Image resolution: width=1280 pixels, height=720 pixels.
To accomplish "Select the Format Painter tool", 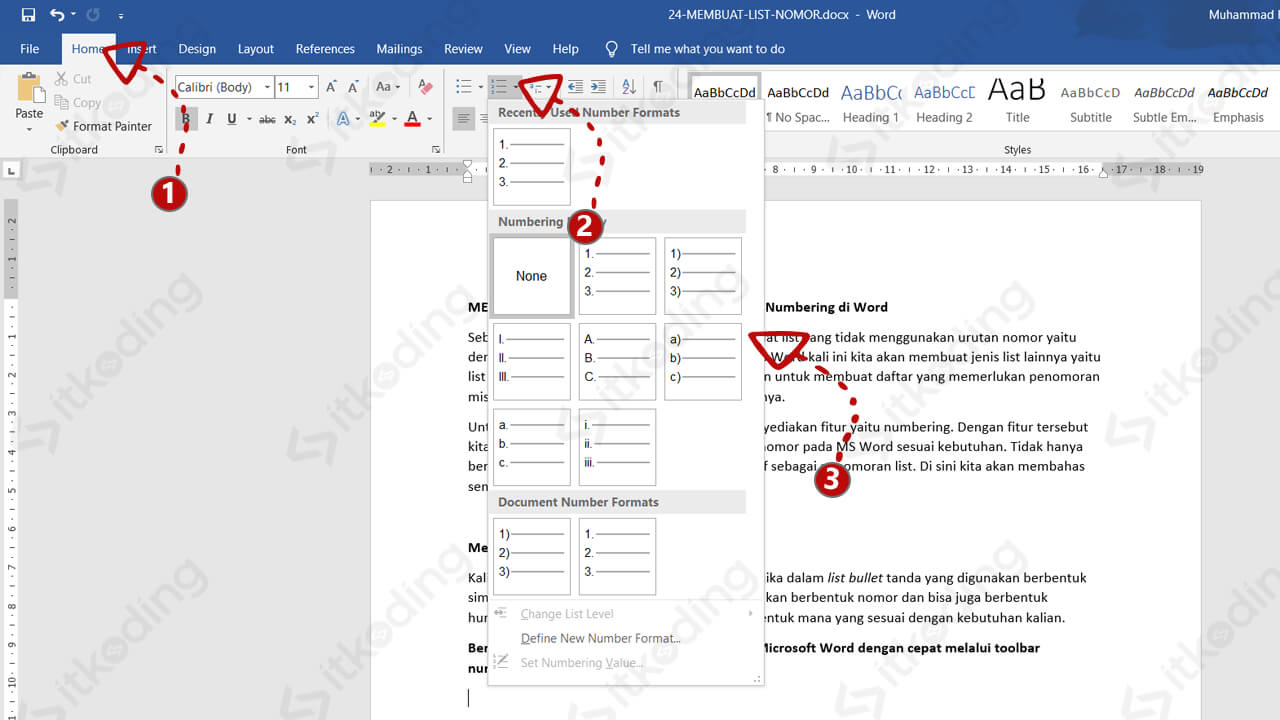I will pos(104,126).
